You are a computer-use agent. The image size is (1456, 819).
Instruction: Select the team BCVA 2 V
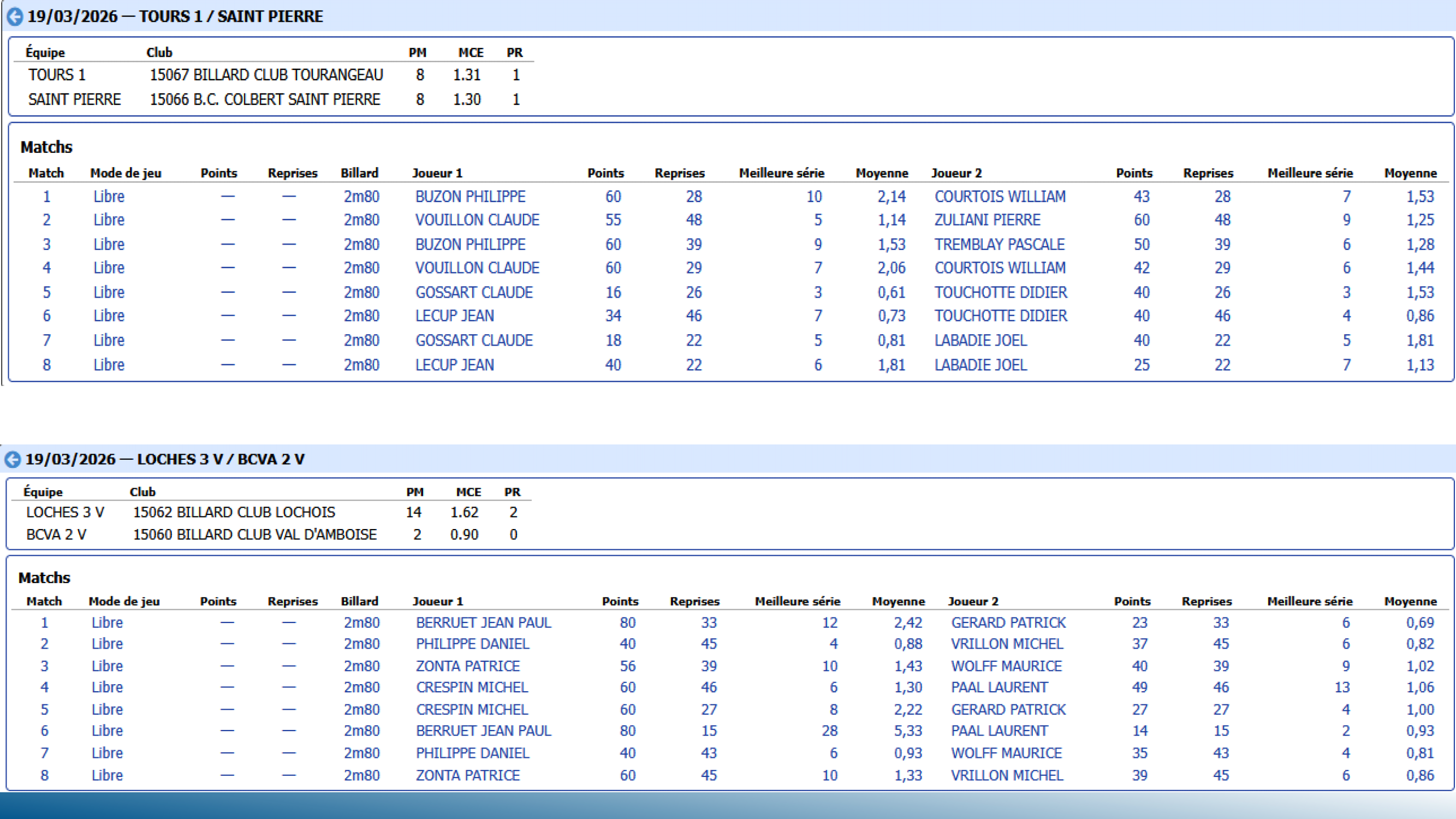click(x=57, y=534)
